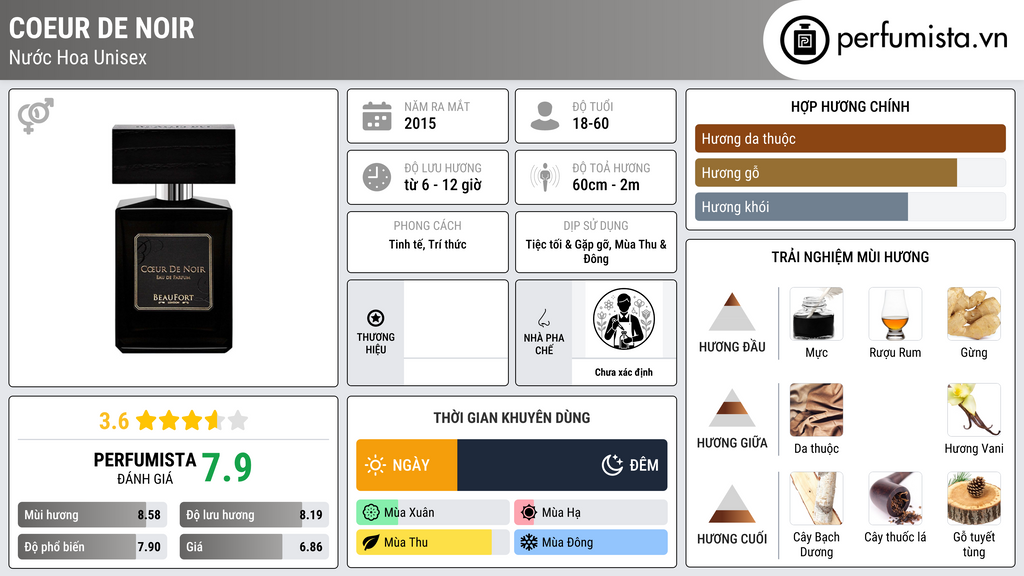
Task: Click the perfumista.vn bottle logo icon
Action: (x=805, y=40)
